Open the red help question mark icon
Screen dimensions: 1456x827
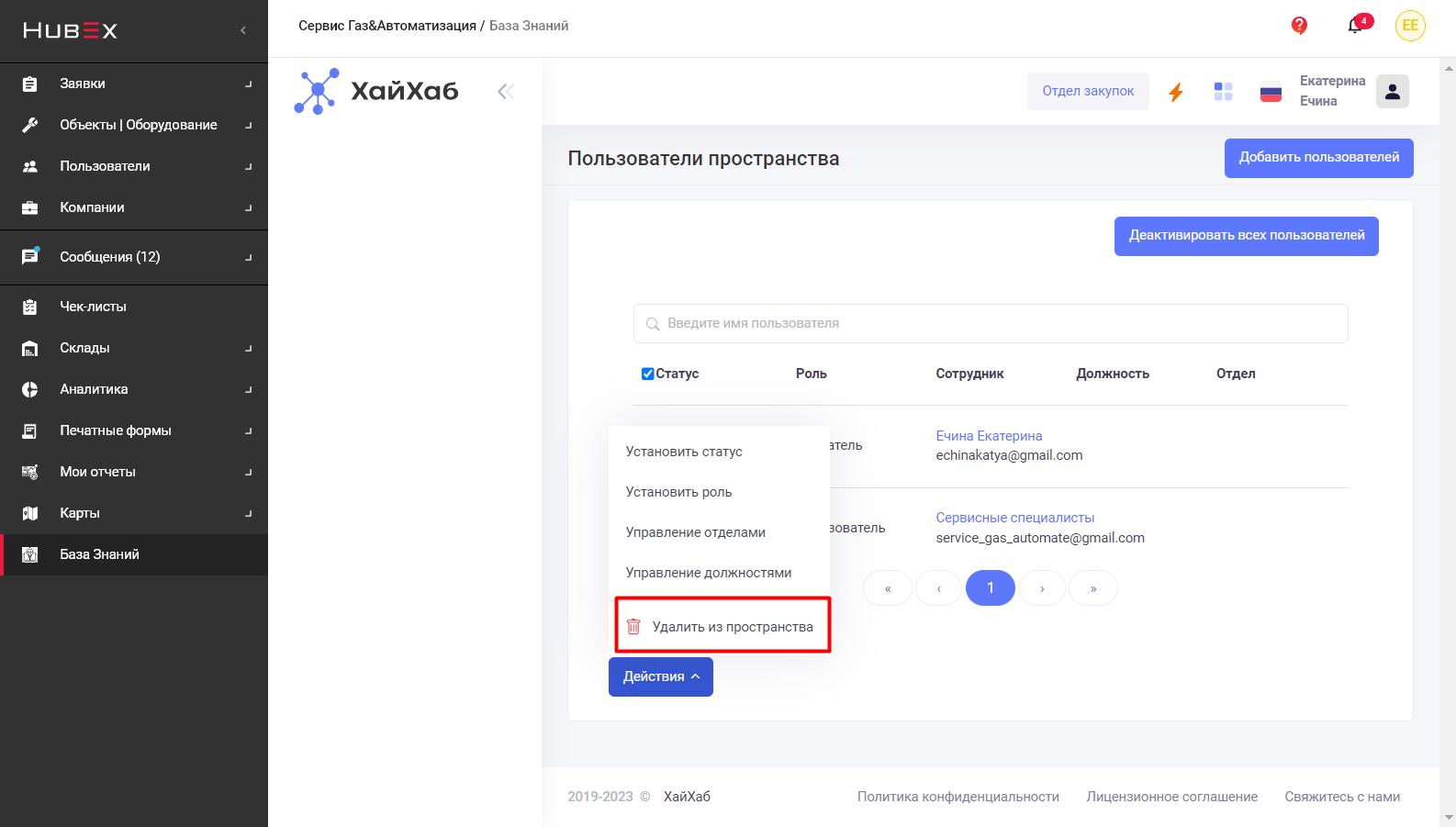1299,26
